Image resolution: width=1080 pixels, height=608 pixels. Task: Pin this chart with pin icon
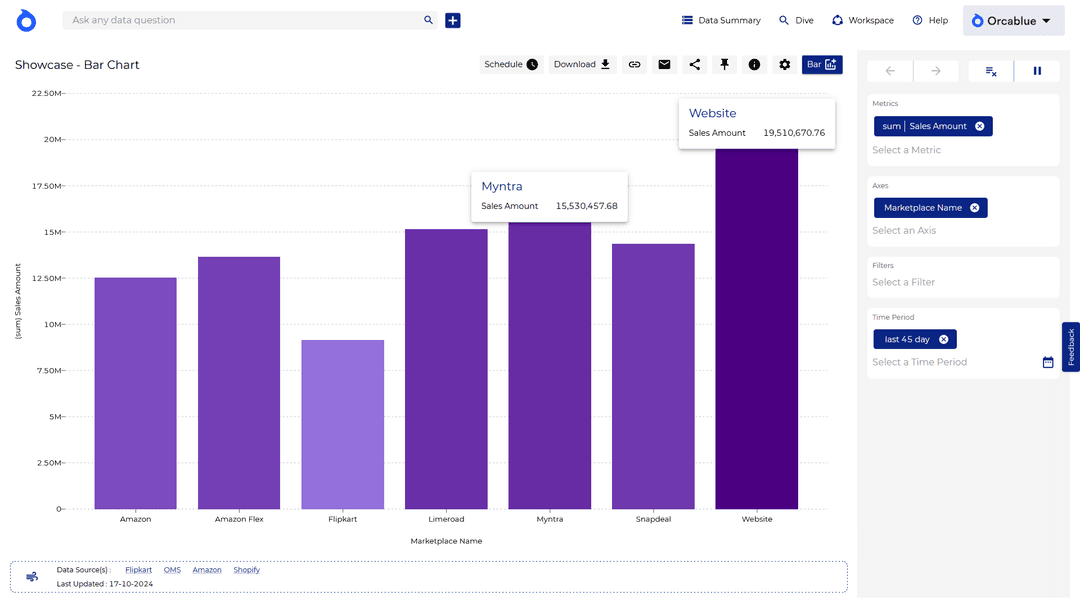point(725,65)
